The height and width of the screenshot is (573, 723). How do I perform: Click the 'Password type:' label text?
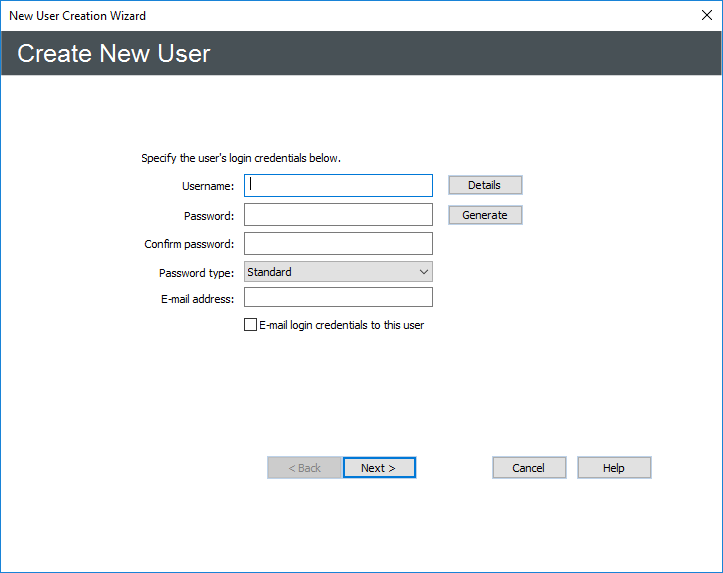click(x=196, y=273)
